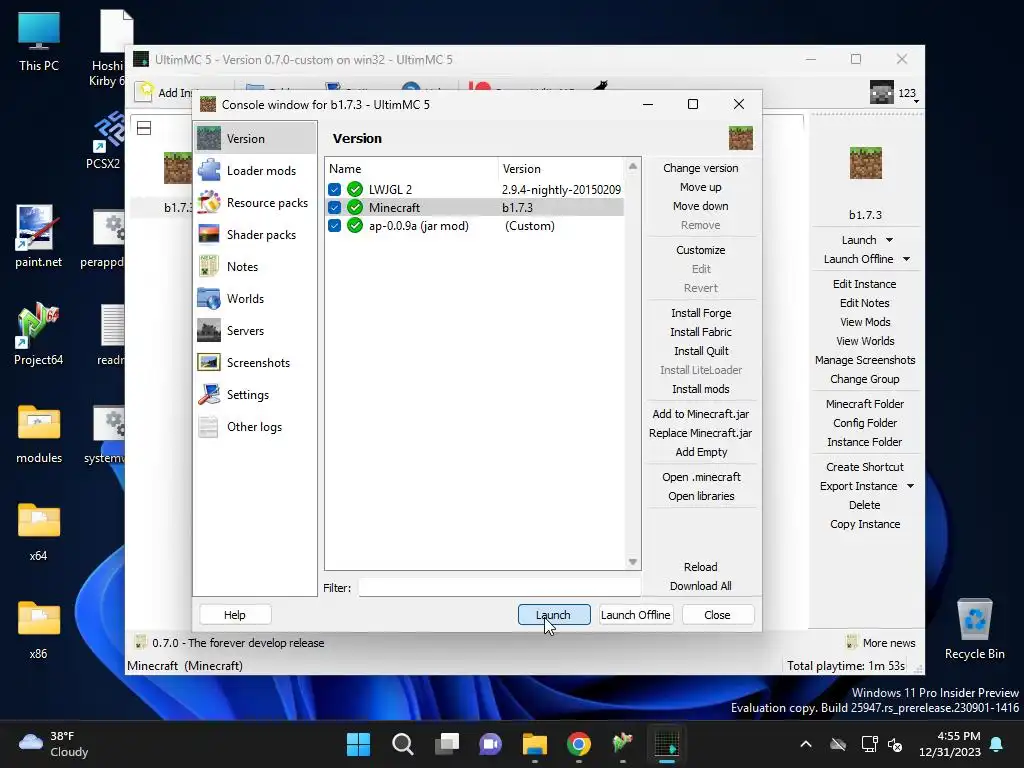1024x768 pixels.
Task: Uncheck the LWJGL 2 component checkbox
Action: [334, 189]
